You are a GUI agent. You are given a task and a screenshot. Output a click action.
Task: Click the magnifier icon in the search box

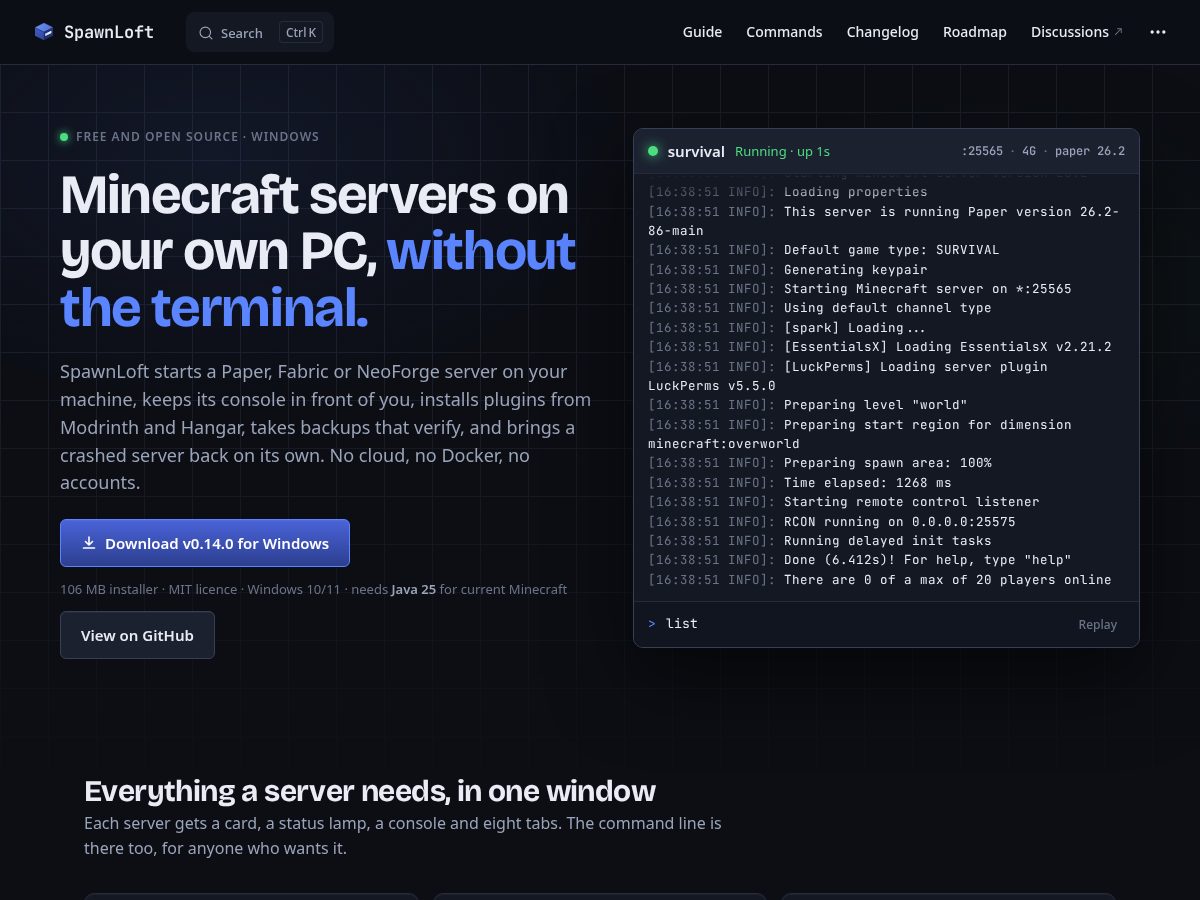click(206, 33)
